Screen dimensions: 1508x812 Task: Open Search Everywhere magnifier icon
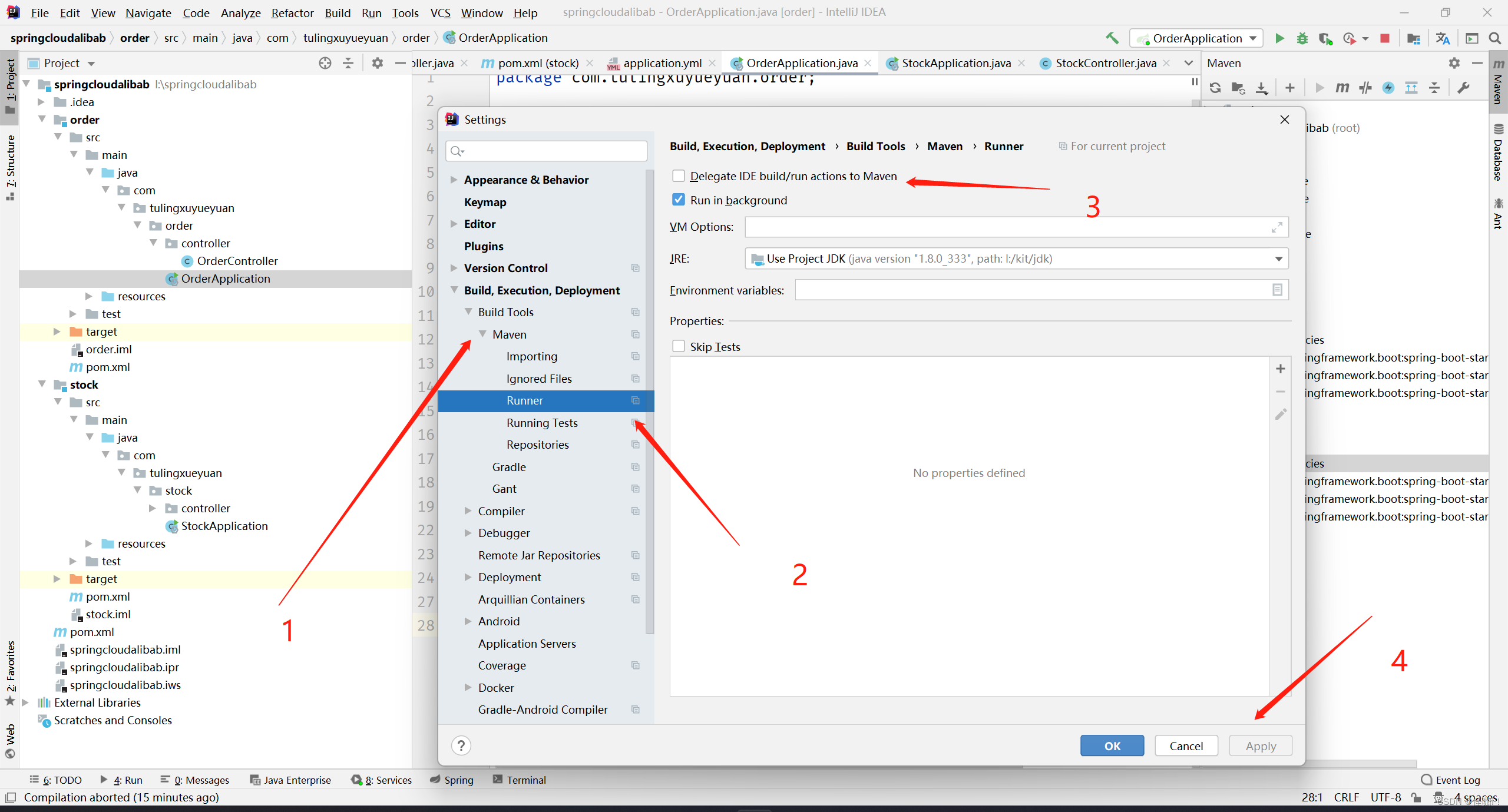click(x=1494, y=38)
